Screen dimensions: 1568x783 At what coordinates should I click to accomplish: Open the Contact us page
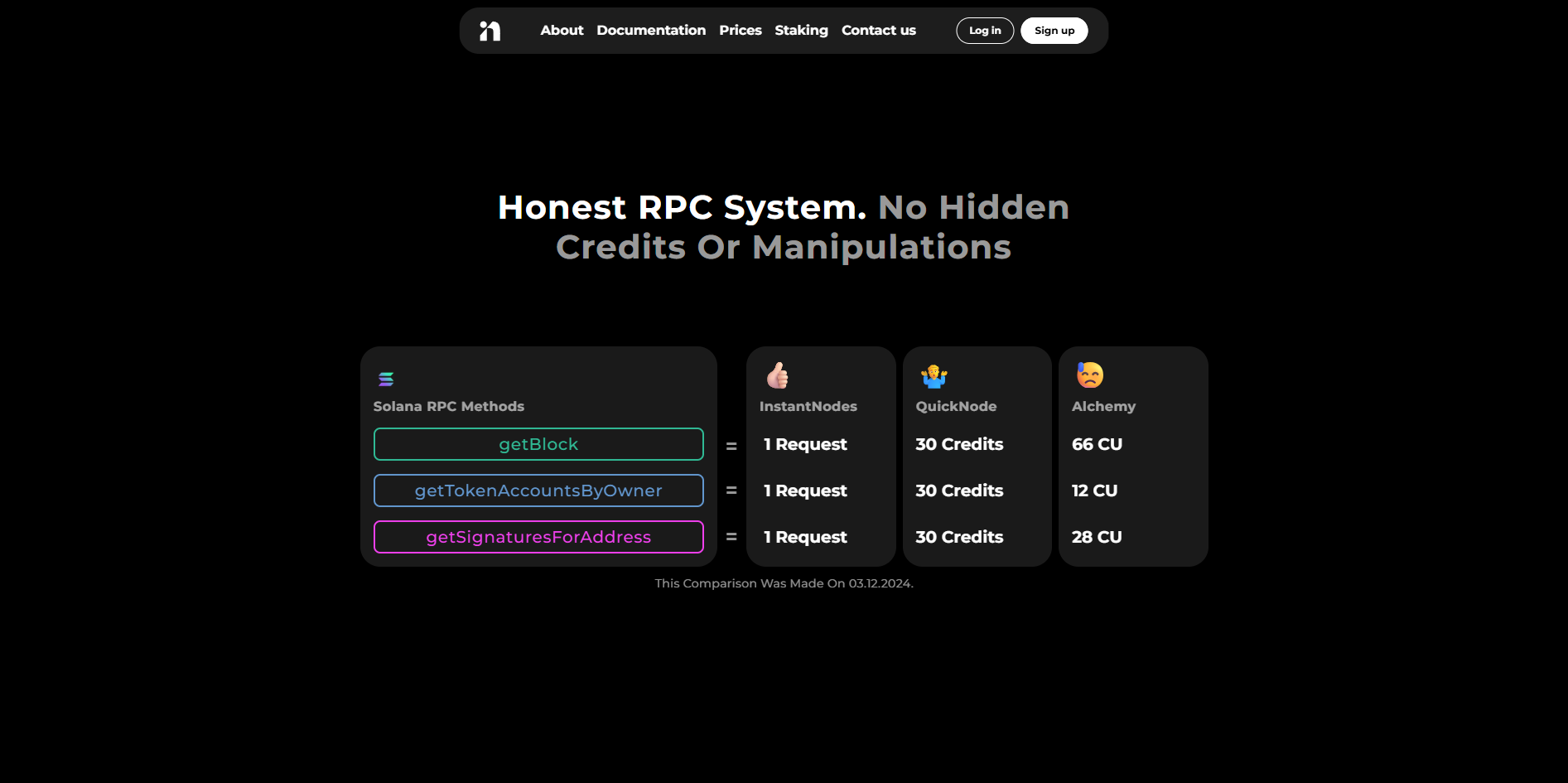pyautogui.click(x=878, y=30)
